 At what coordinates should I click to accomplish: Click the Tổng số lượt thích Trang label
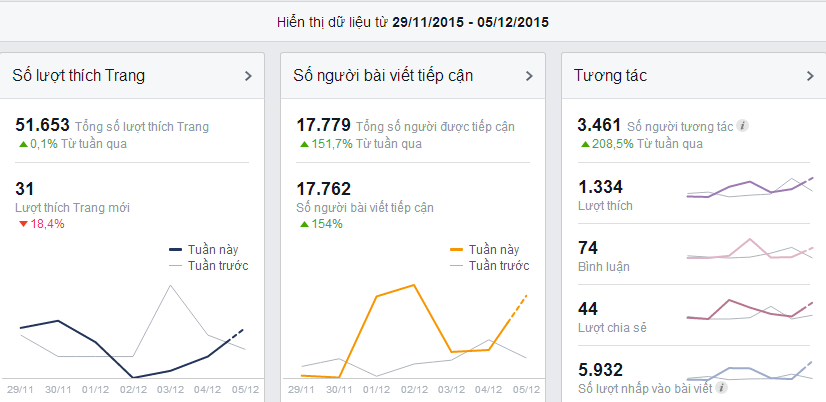point(142,126)
